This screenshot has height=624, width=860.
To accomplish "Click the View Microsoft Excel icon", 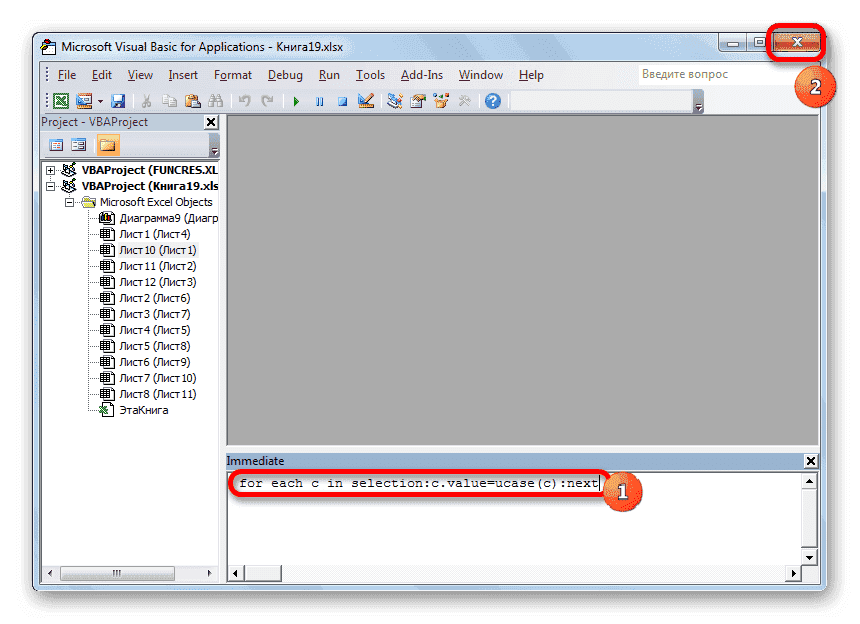I will click(x=61, y=100).
